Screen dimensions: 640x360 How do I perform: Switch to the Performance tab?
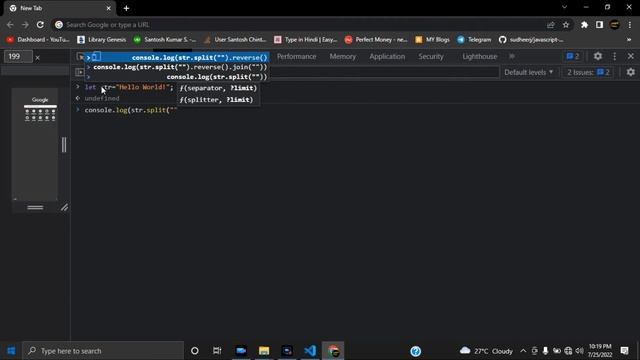(297, 56)
